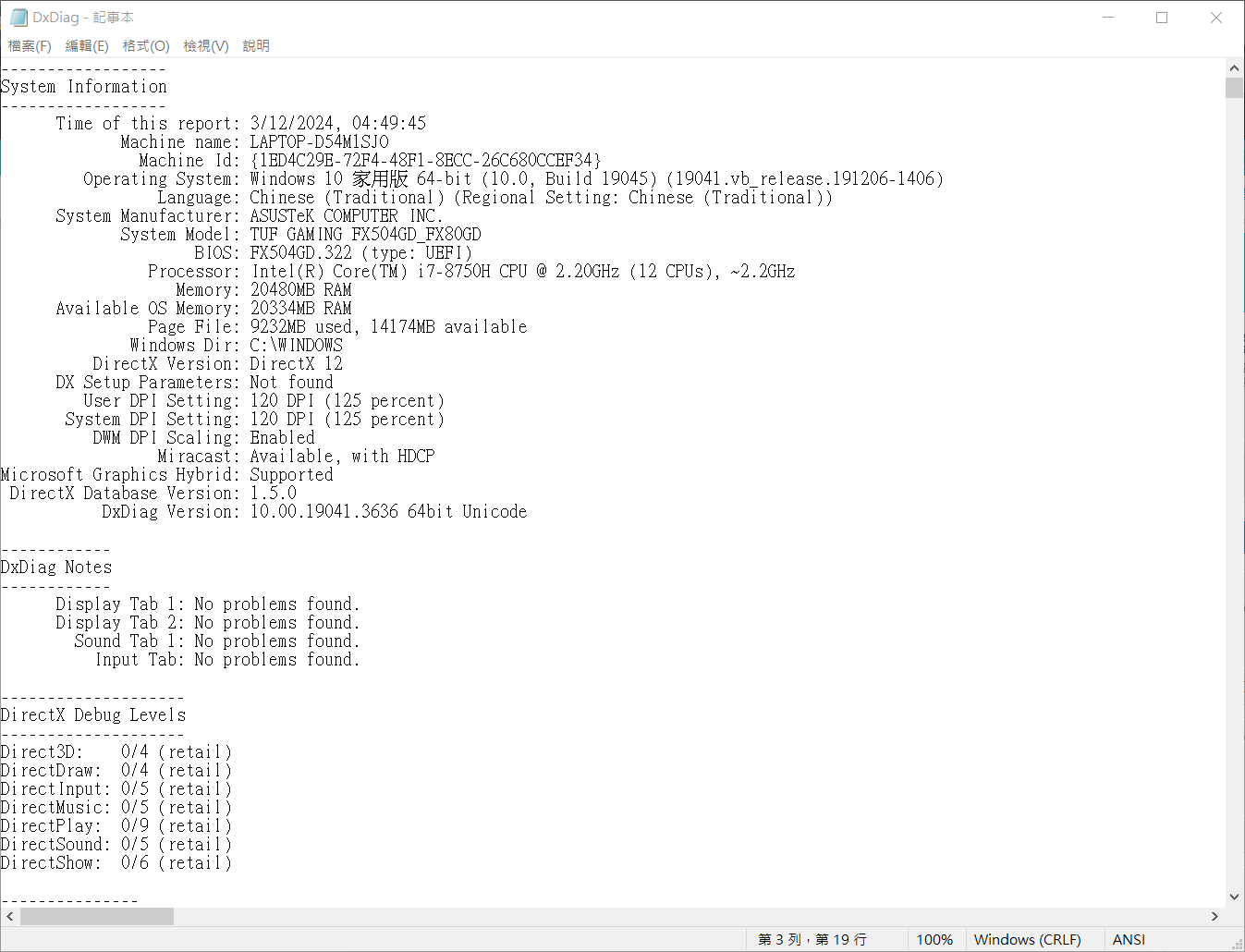
Task: Click the 100% zoom status indicator
Action: coord(934,939)
